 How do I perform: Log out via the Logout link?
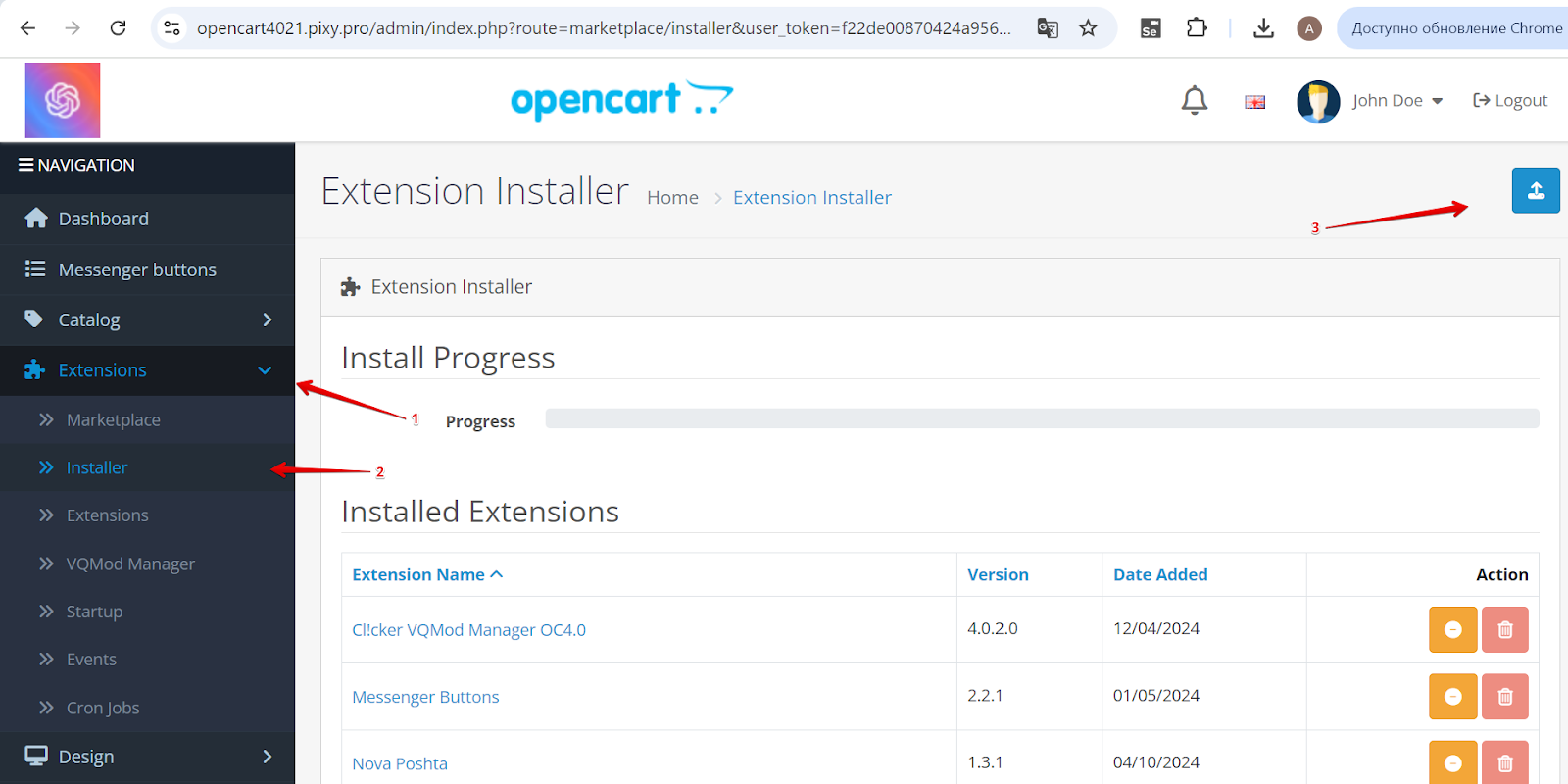[1510, 100]
